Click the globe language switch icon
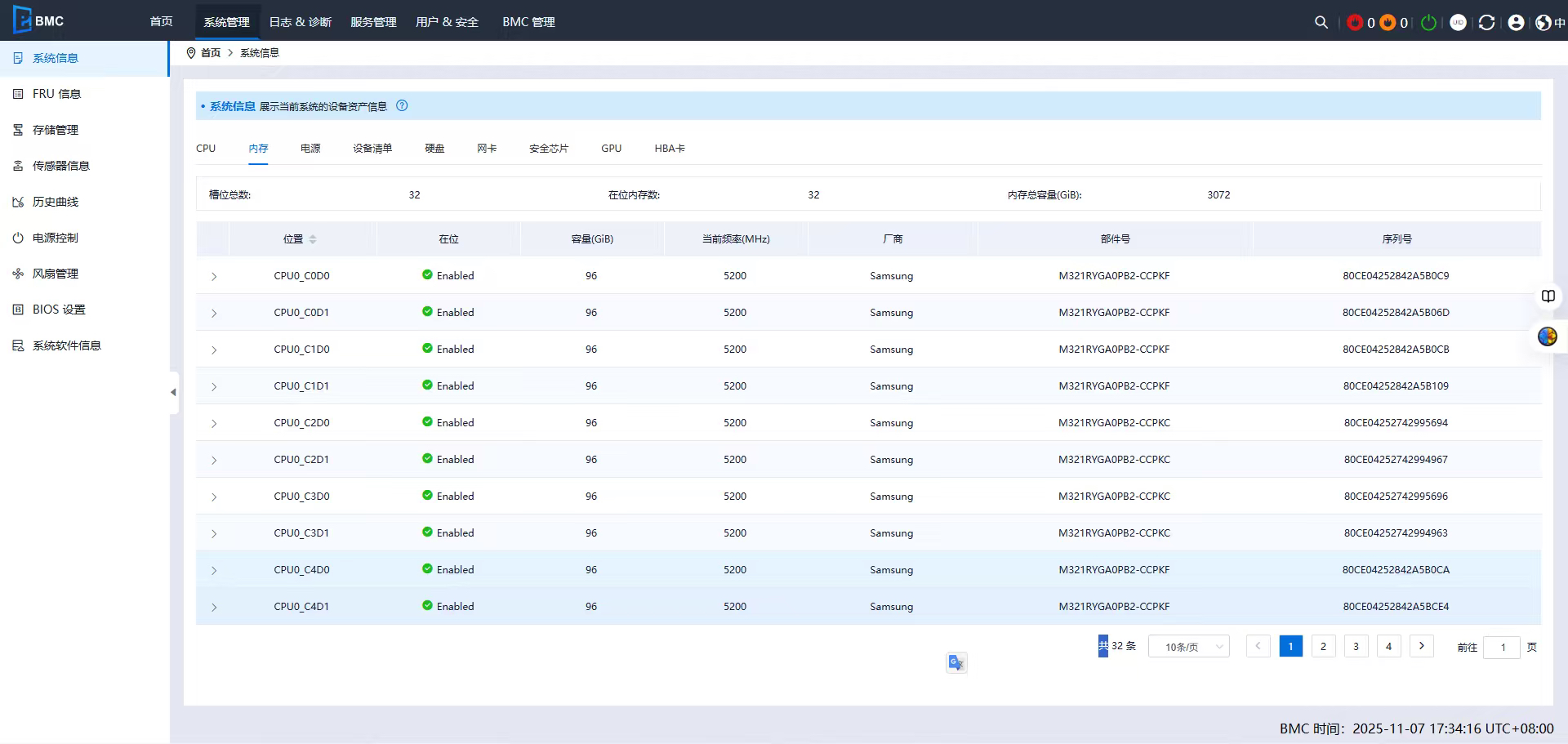1568x744 pixels. [1543, 23]
